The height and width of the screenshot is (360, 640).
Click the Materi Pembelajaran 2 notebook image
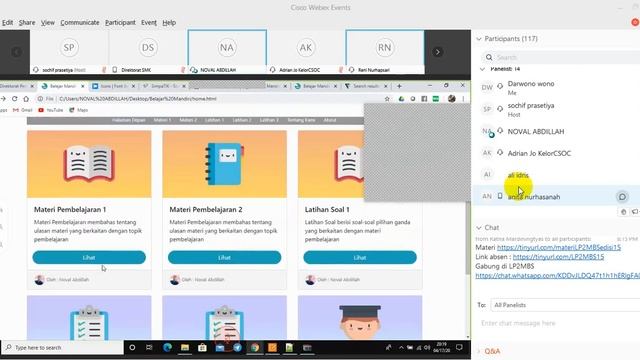(224, 164)
